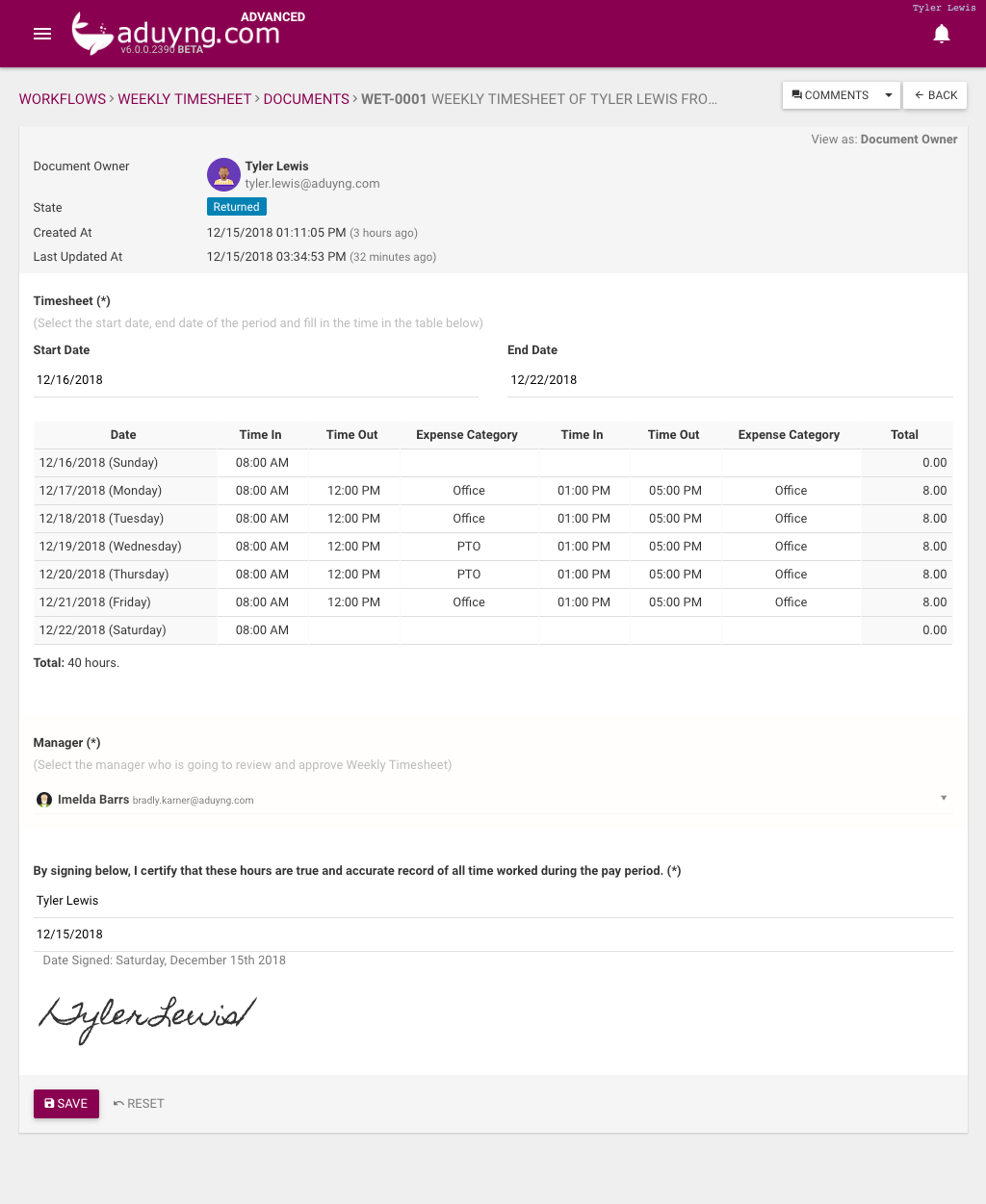Select the Returned state badge

(x=236, y=206)
